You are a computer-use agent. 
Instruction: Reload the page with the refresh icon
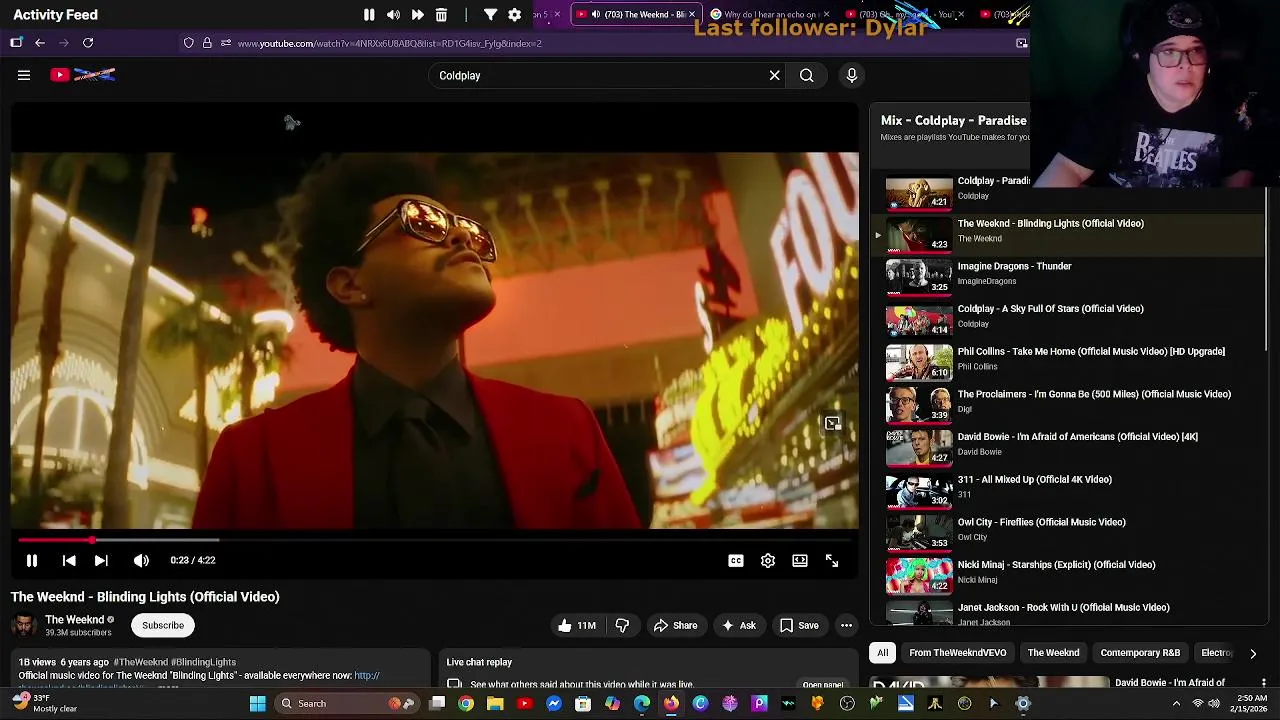point(88,43)
